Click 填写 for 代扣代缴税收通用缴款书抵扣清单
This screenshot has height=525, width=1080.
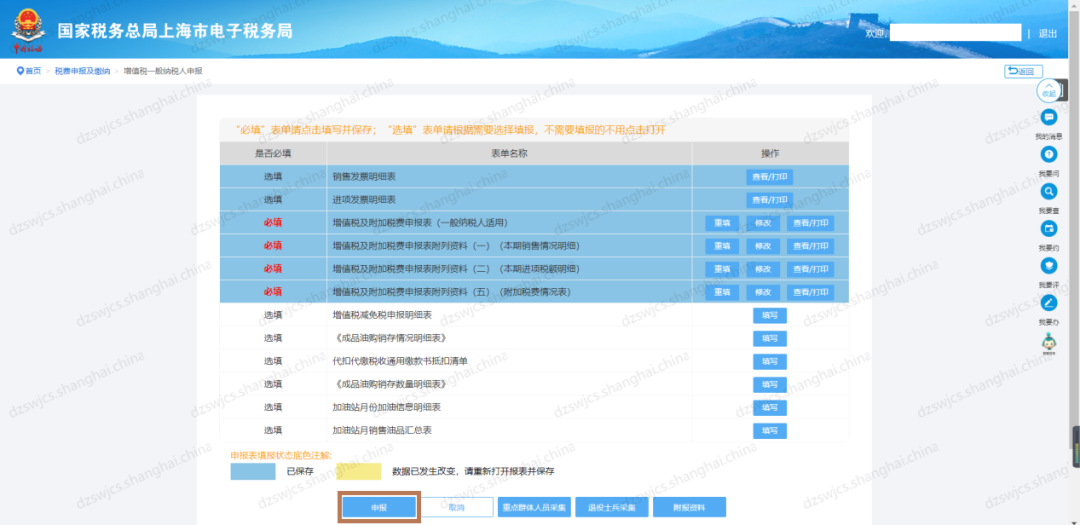pos(769,362)
